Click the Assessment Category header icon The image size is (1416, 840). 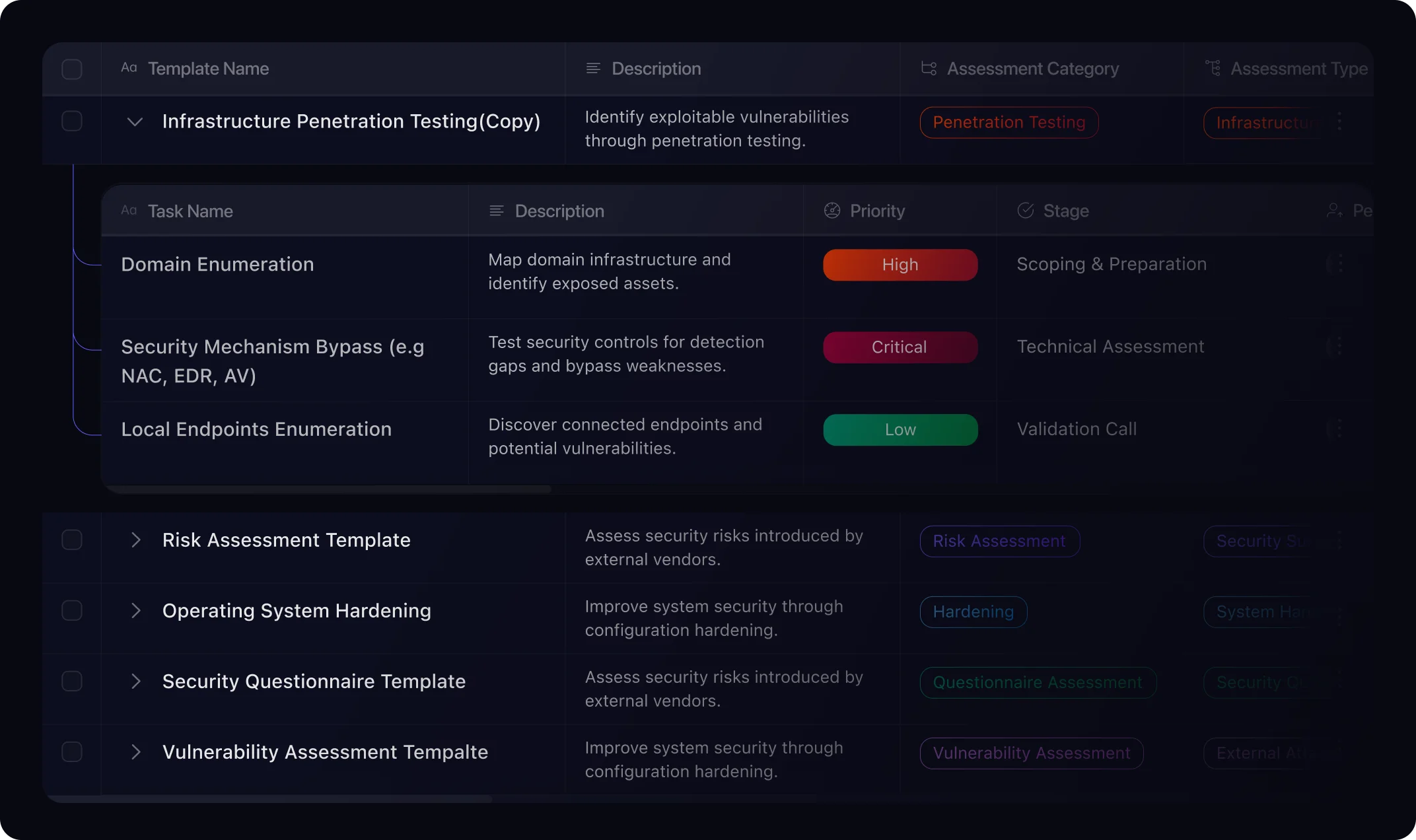[929, 68]
